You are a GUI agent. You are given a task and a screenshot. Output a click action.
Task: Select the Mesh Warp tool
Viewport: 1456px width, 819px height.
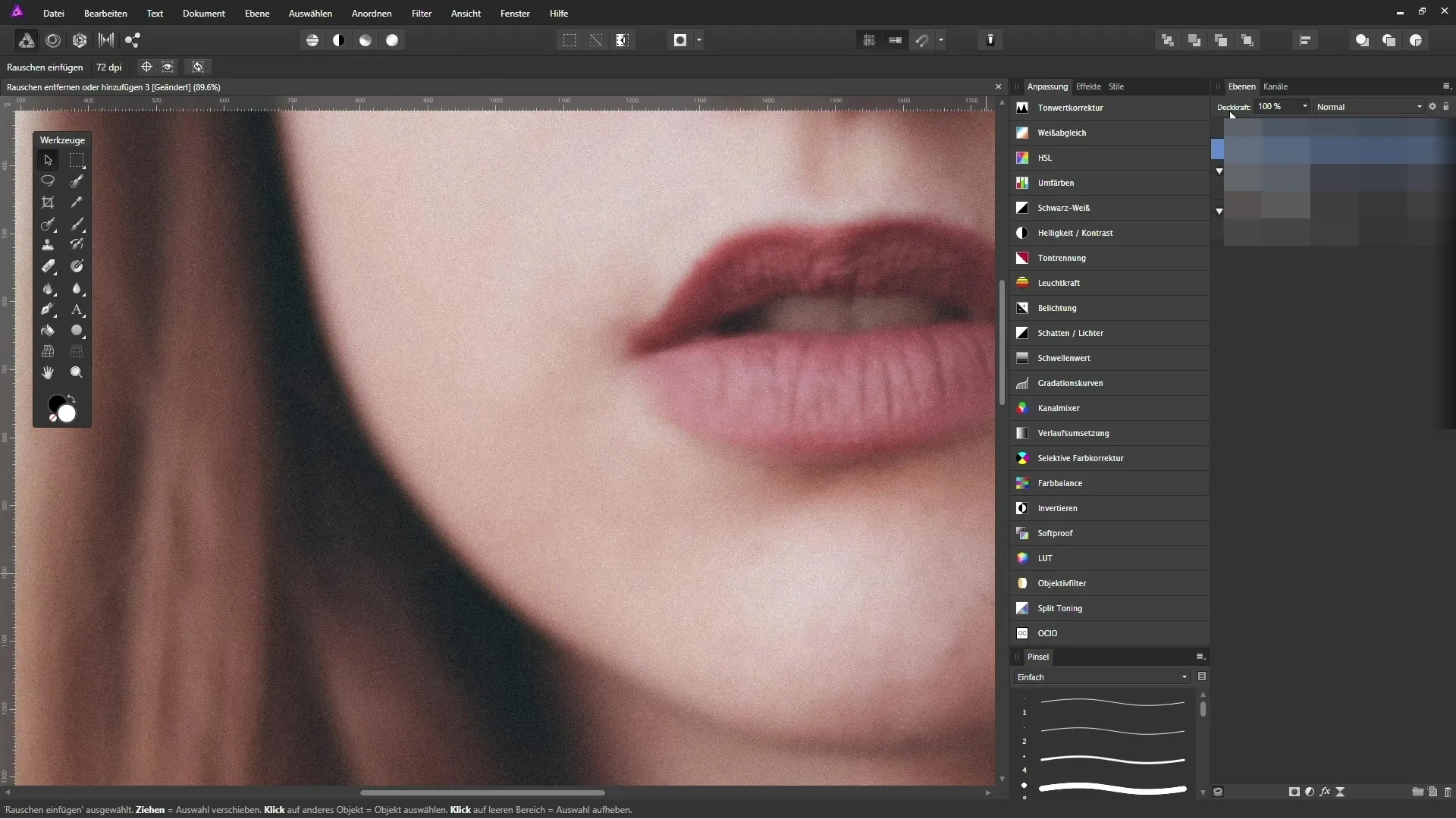pos(48,351)
